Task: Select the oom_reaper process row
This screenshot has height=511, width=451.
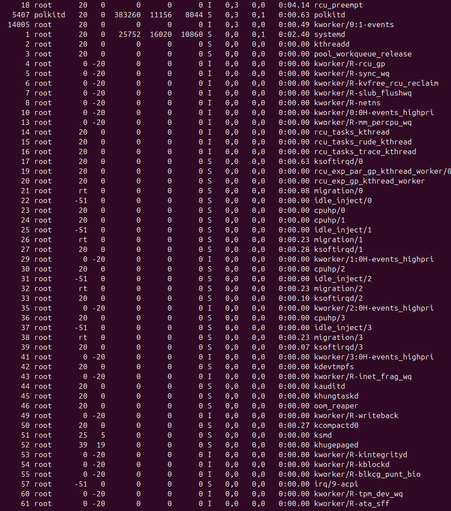Action: click(x=225, y=406)
